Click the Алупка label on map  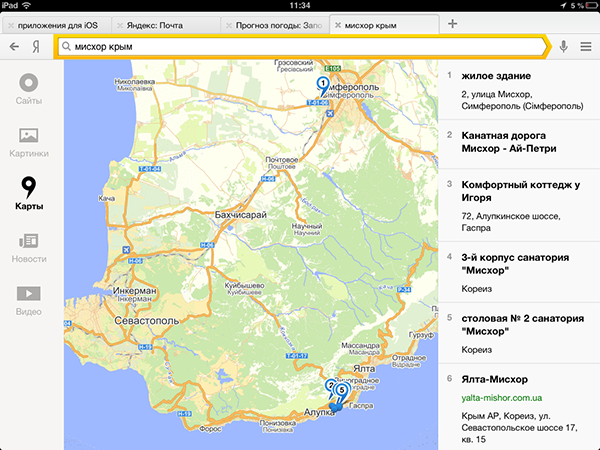pos(318,412)
